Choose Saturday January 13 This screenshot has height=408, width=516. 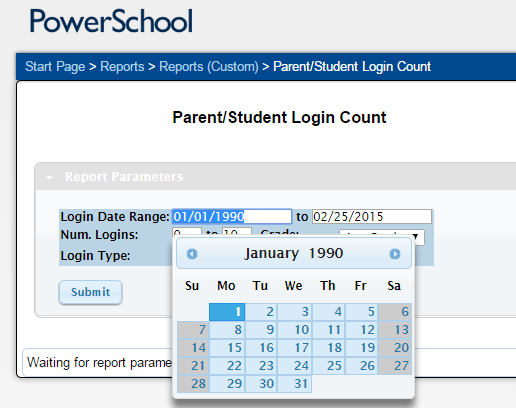click(395, 330)
